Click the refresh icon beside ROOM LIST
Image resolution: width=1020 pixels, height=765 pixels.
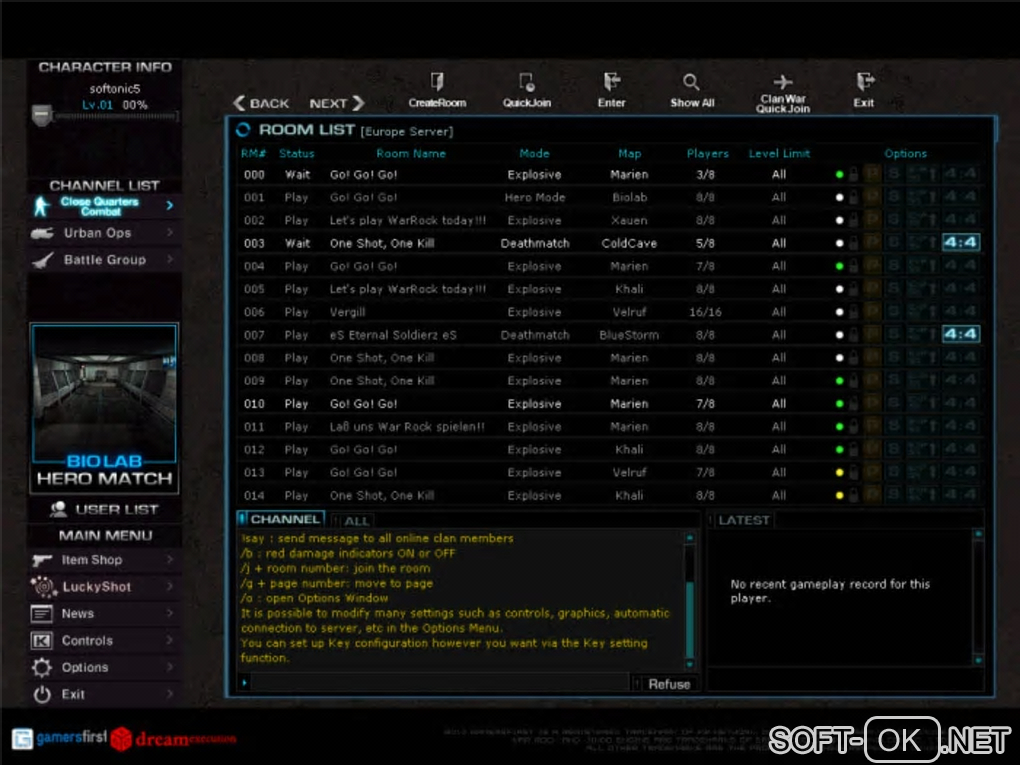click(243, 130)
